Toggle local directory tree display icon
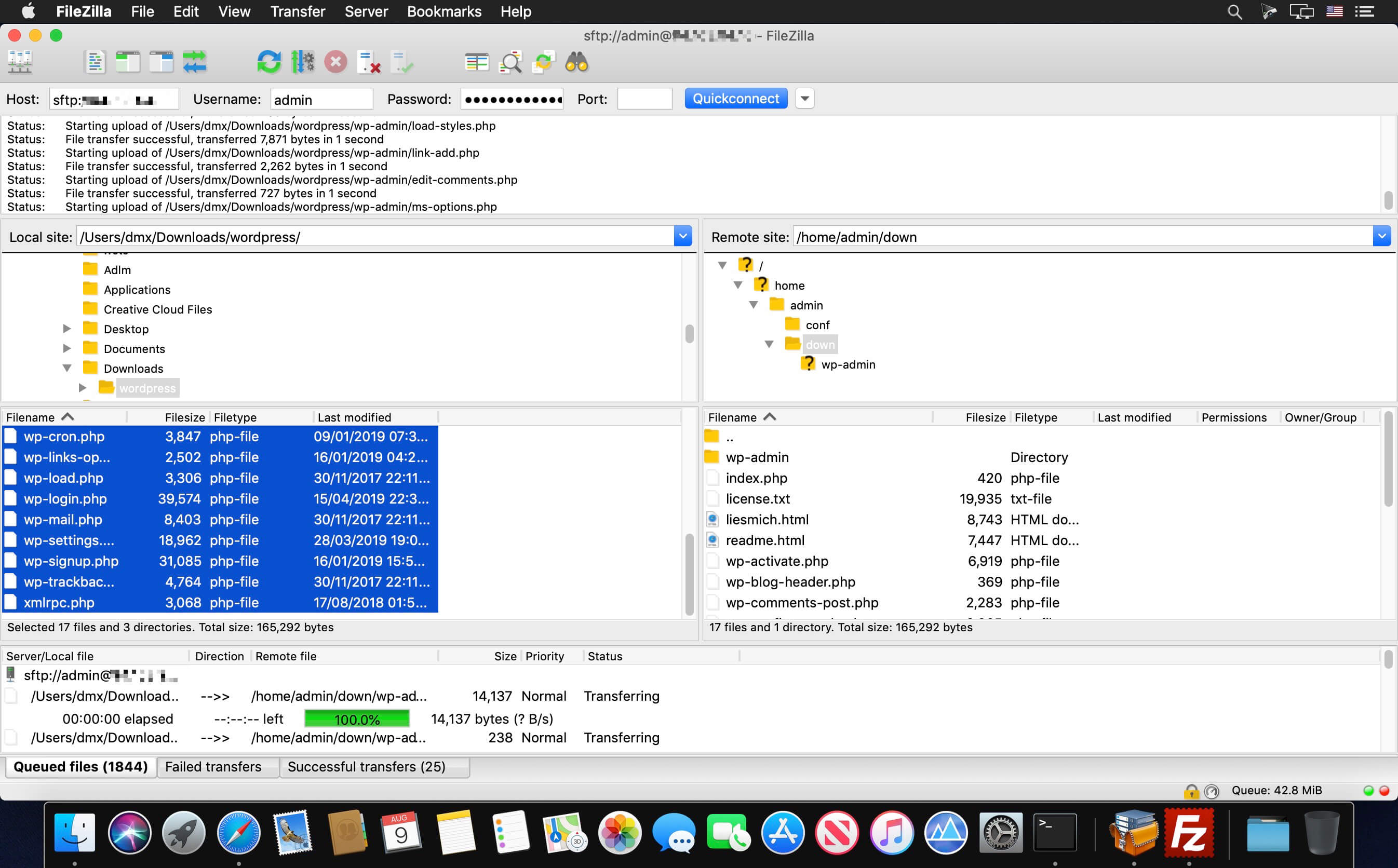The image size is (1398, 868). pyautogui.click(x=127, y=62)
